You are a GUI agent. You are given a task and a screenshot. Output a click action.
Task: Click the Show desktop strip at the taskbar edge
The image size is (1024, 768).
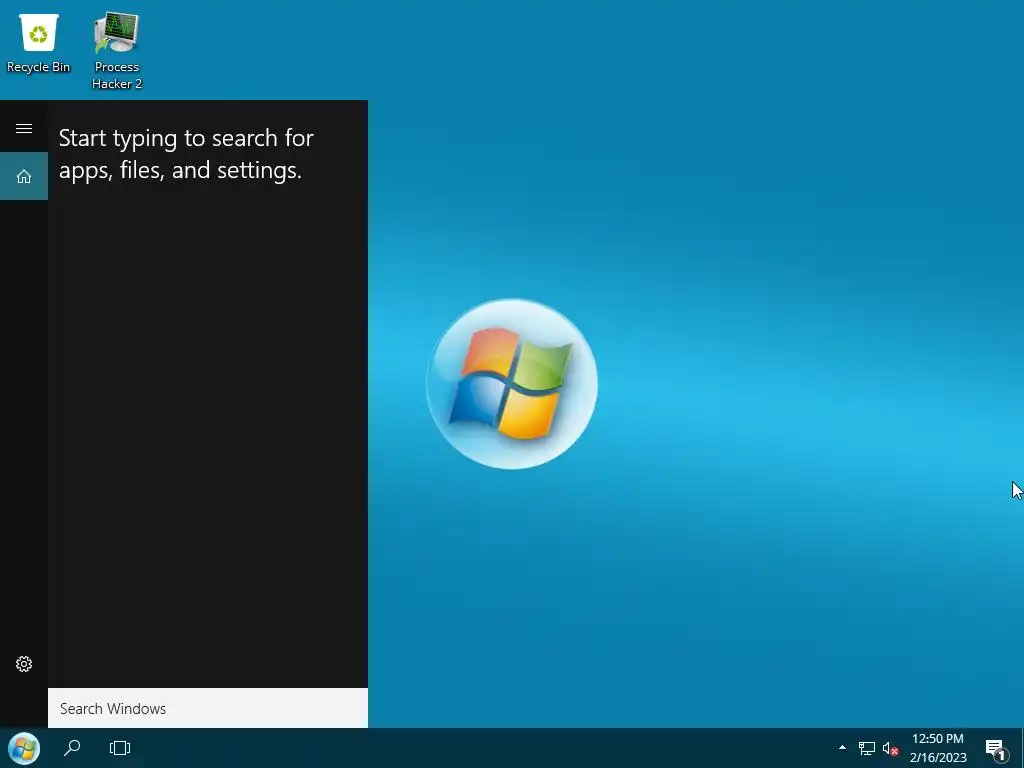tap(1021, 748)
